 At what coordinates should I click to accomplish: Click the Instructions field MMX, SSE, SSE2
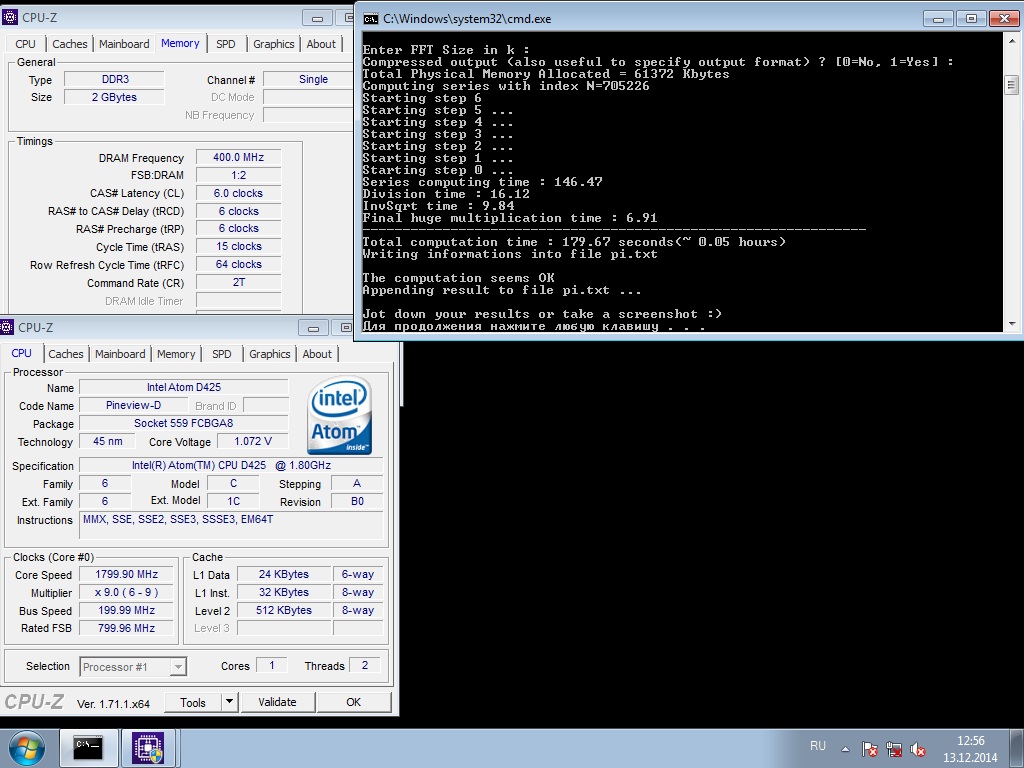click(231, 525)
